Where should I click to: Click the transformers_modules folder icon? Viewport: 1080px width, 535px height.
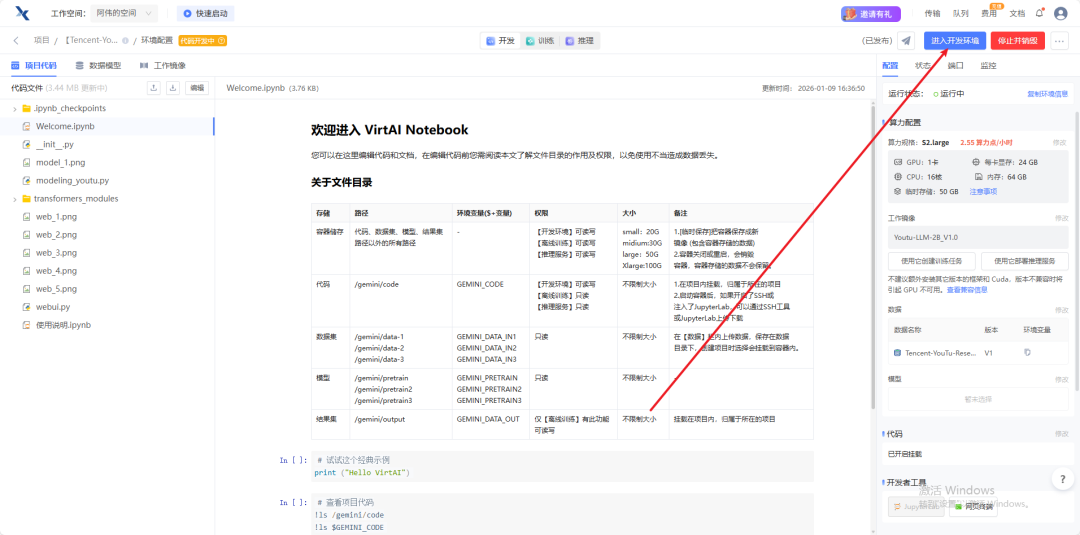click(x=26, y=198)
